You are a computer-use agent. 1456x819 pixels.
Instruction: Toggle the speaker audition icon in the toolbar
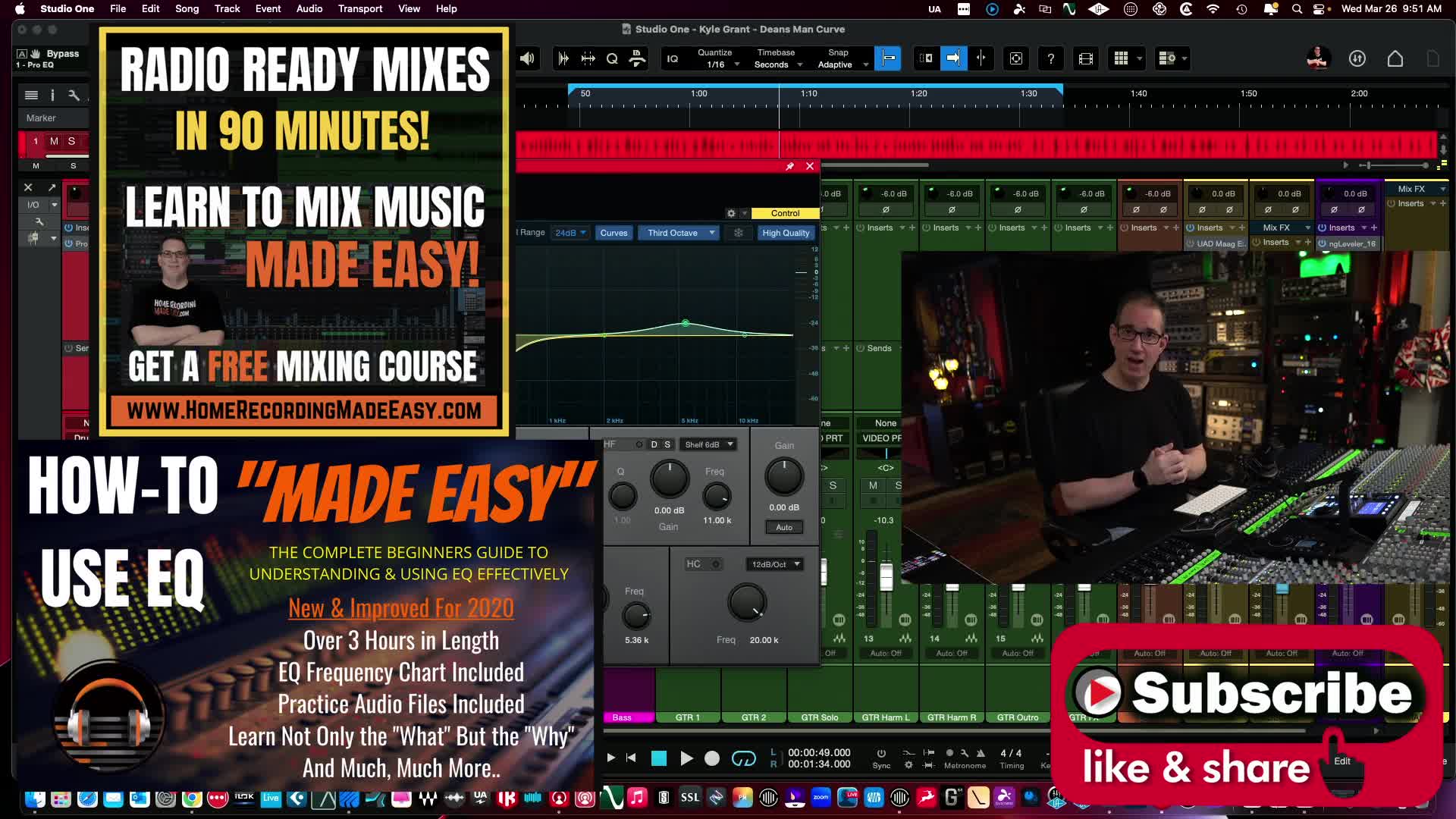point(527,58)
